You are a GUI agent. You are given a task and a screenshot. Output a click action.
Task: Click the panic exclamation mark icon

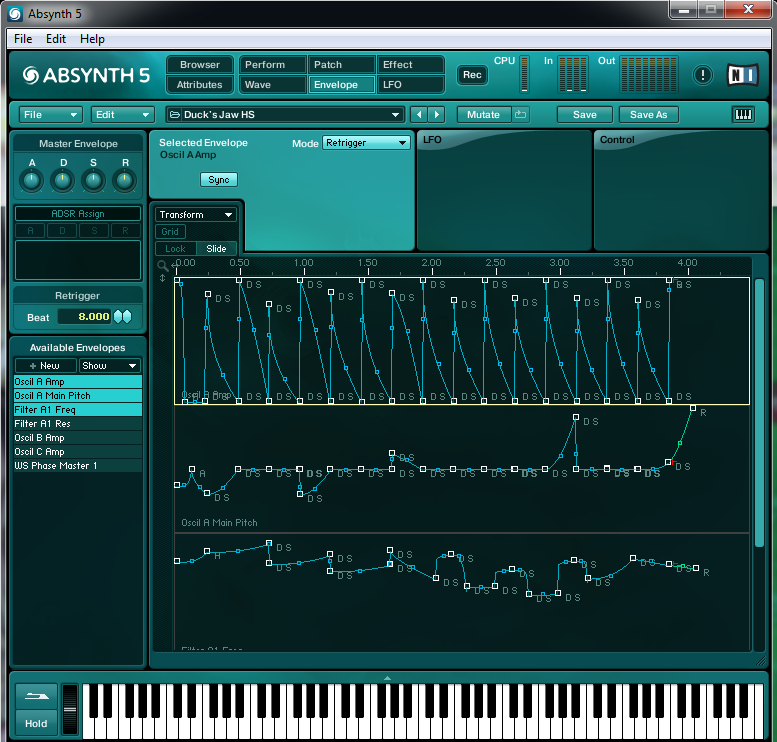click(x=702, y=75)
